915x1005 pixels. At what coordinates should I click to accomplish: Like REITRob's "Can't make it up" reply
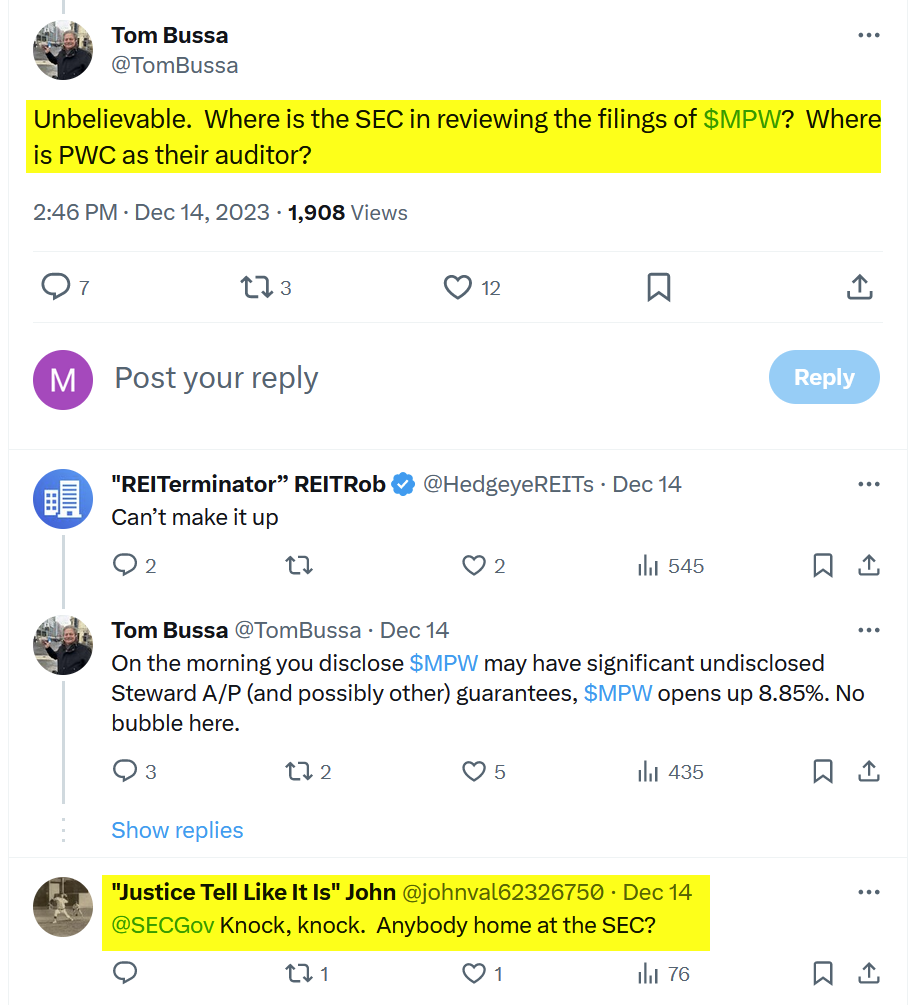point(474,566)
